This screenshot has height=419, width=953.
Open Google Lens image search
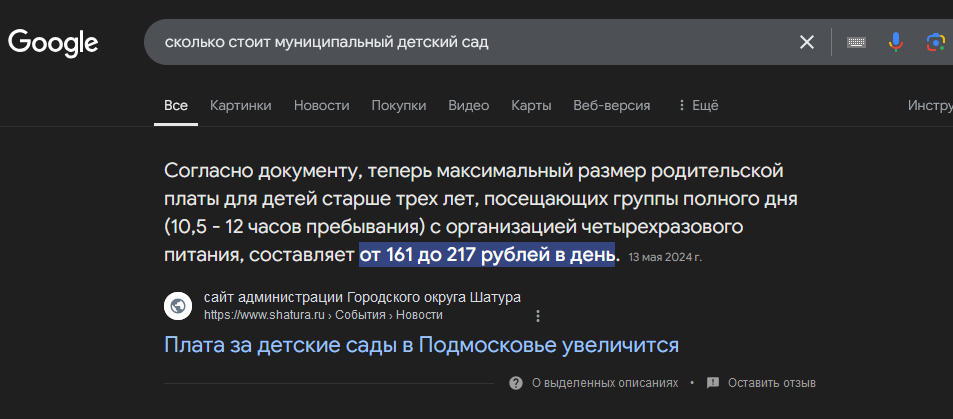(x=935, y=42)
